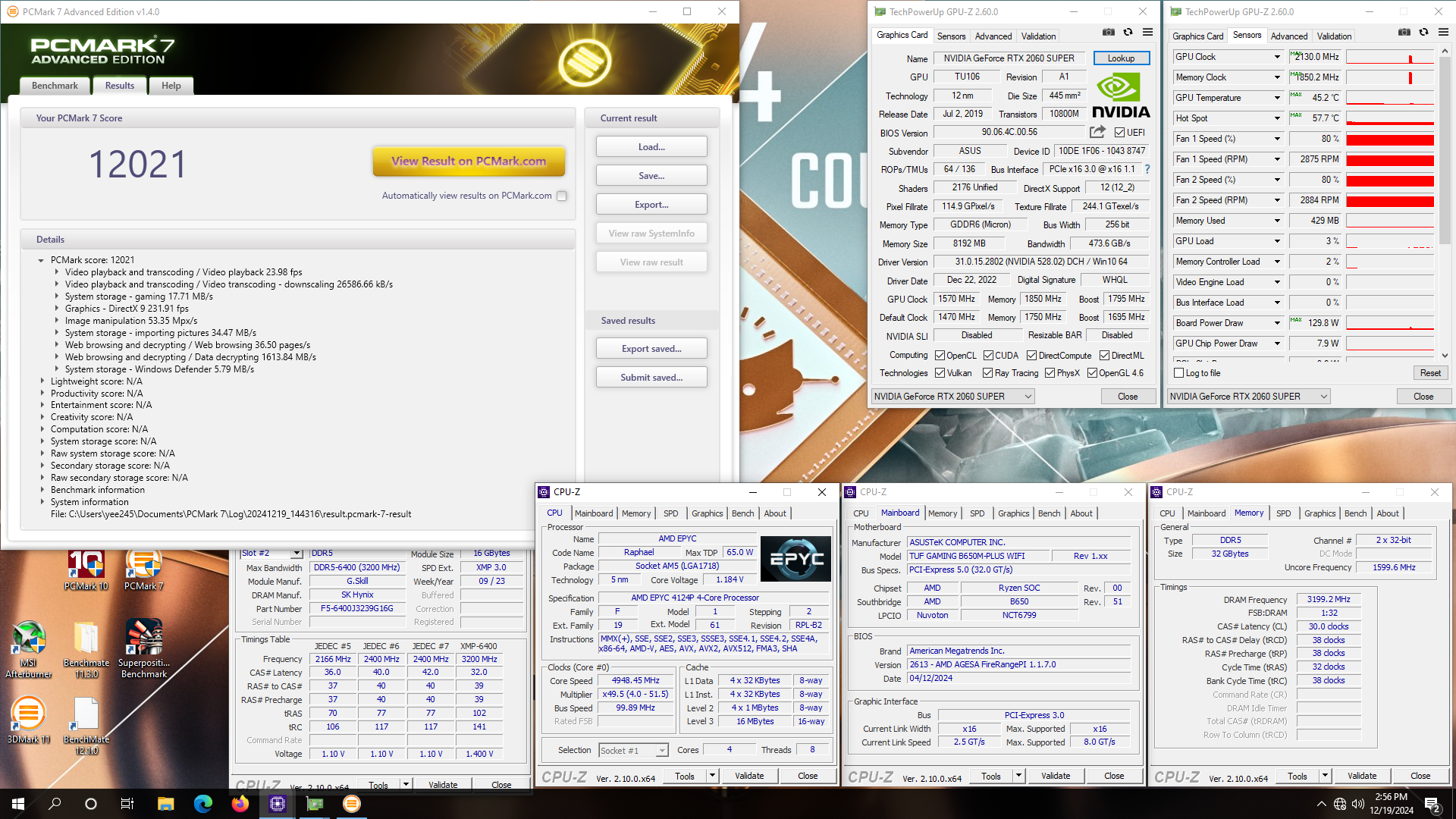The width and height of the screenshot is (1456, 819).
Task: Open the 3DMark 11 desktop icon
Action: (x=29, y=720)
